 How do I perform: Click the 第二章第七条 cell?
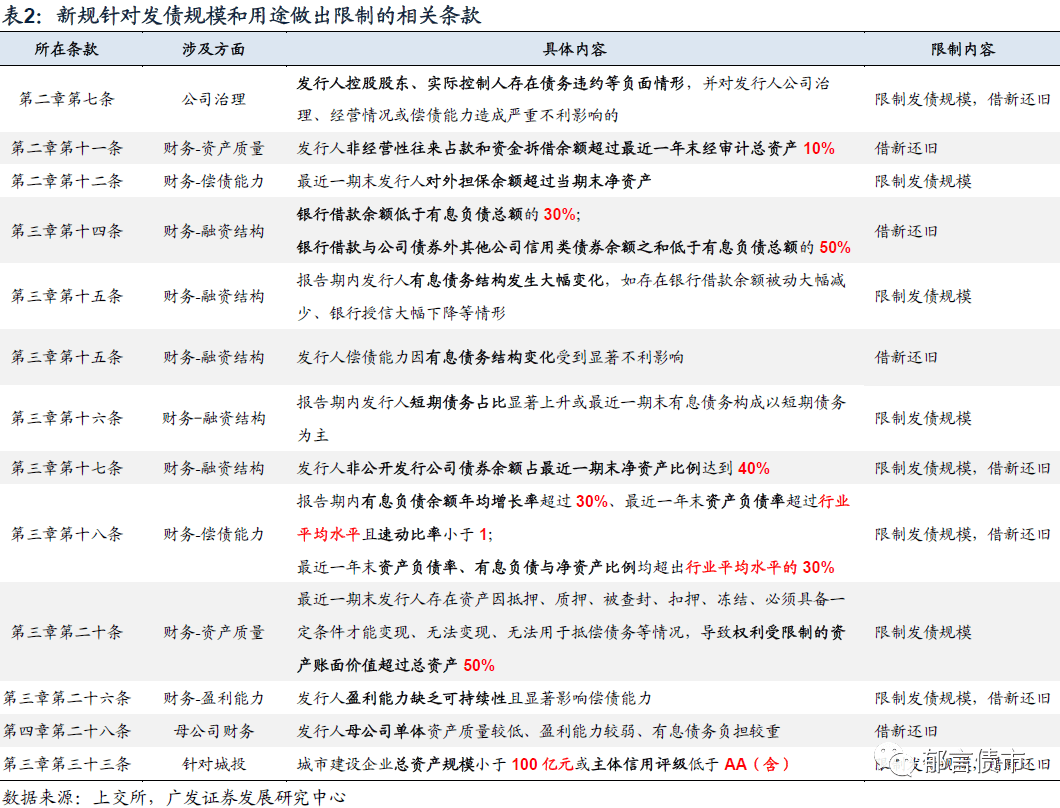click(66, 99)
